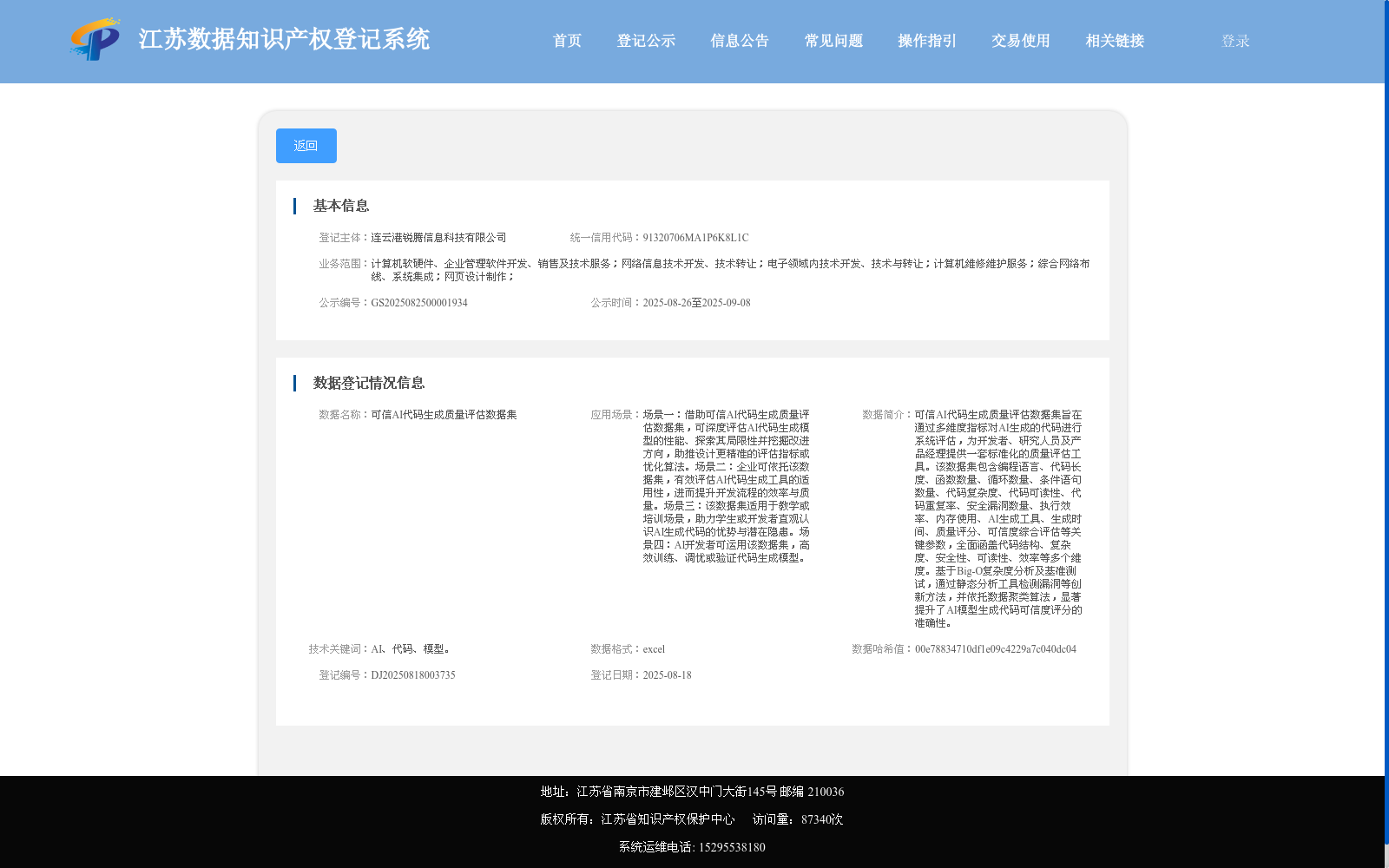Select data name 可信AI代码生成质量评估数据集
The image size is (1389, 868).
(x=444, y=415)
